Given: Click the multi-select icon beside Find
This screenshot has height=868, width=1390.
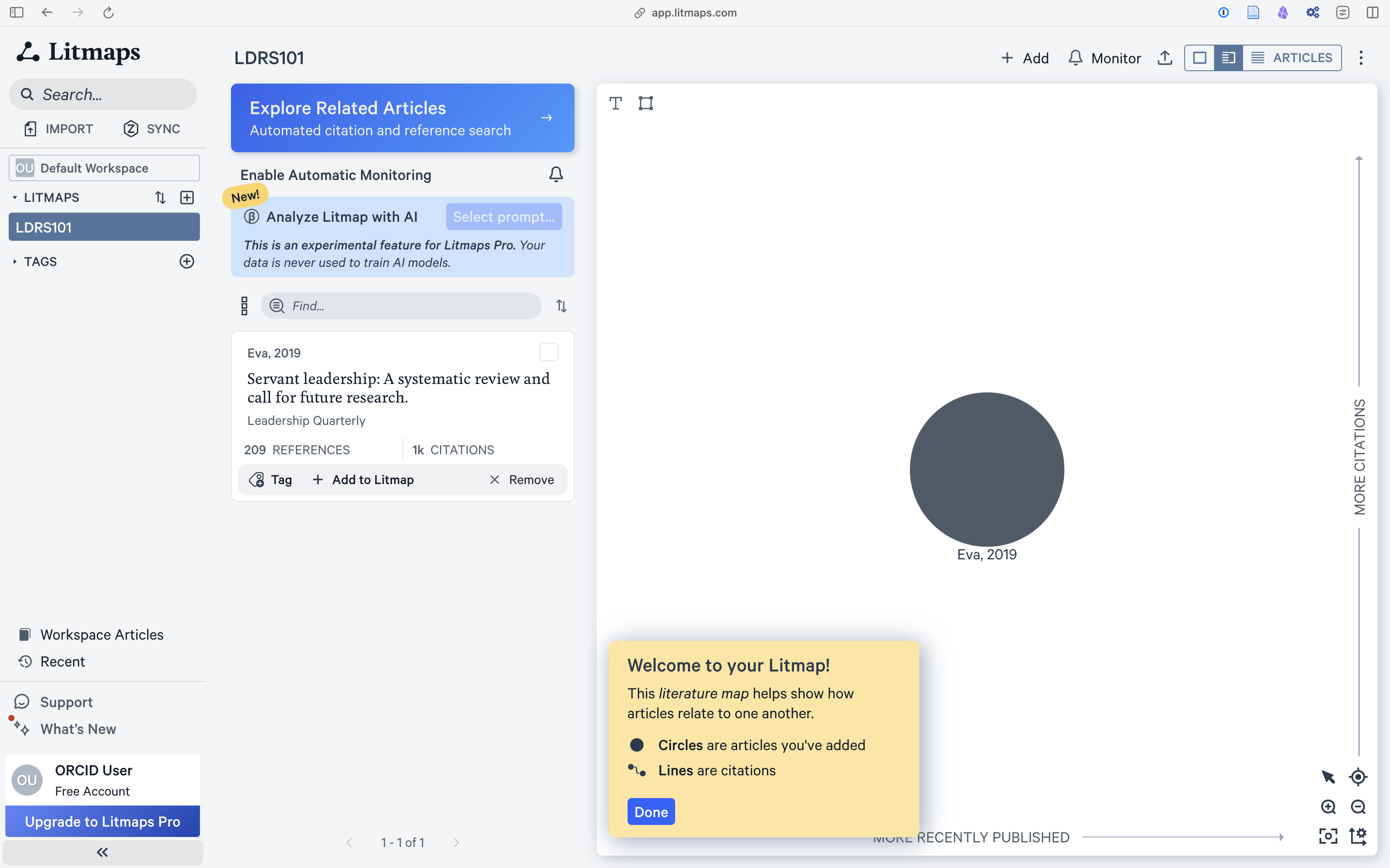Looking at the screenshot, I should tap(244, 306).
